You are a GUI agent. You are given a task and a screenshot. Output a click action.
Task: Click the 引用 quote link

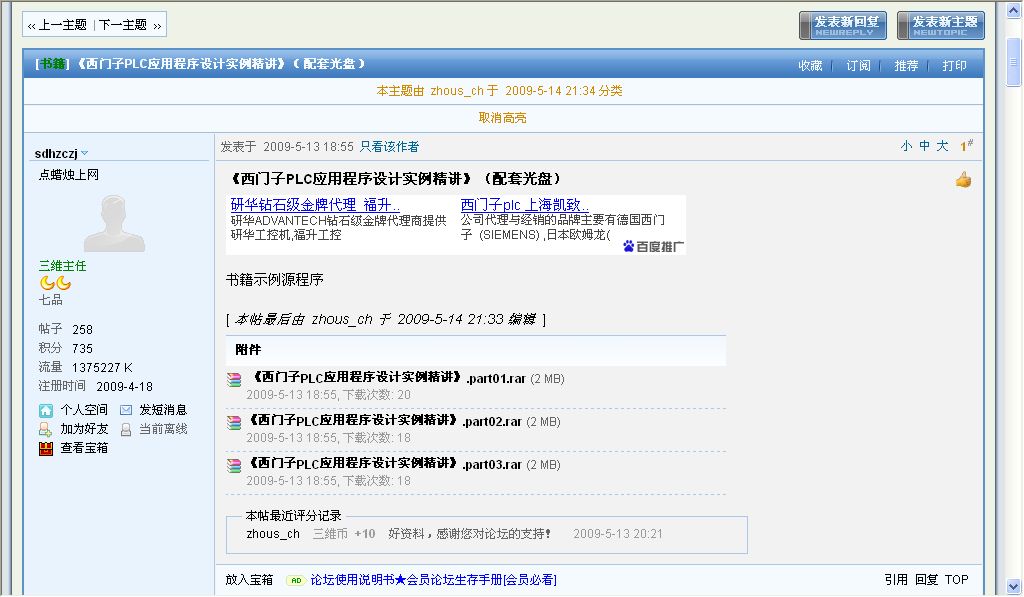pos(896,579)
